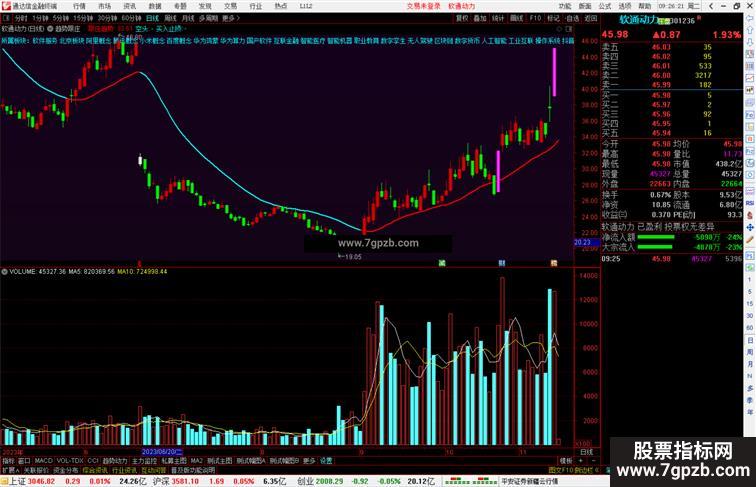Click the panel layout icon left of 分时
This screenshot has width=756, height=487.
(x=7, y=18)
